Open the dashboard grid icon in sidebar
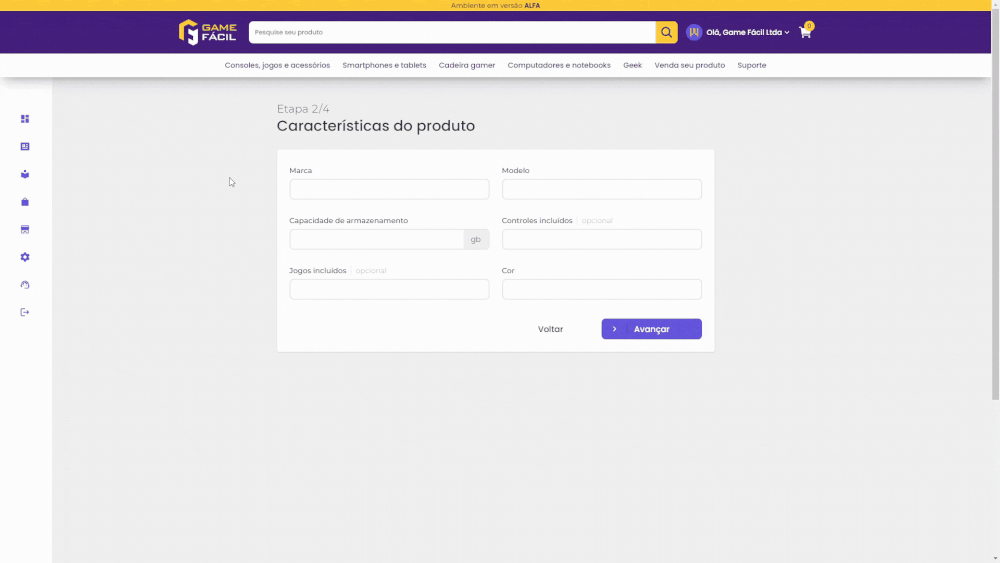Image resolution: width=1000 pixels, height=563 pixels. (25, 119)
